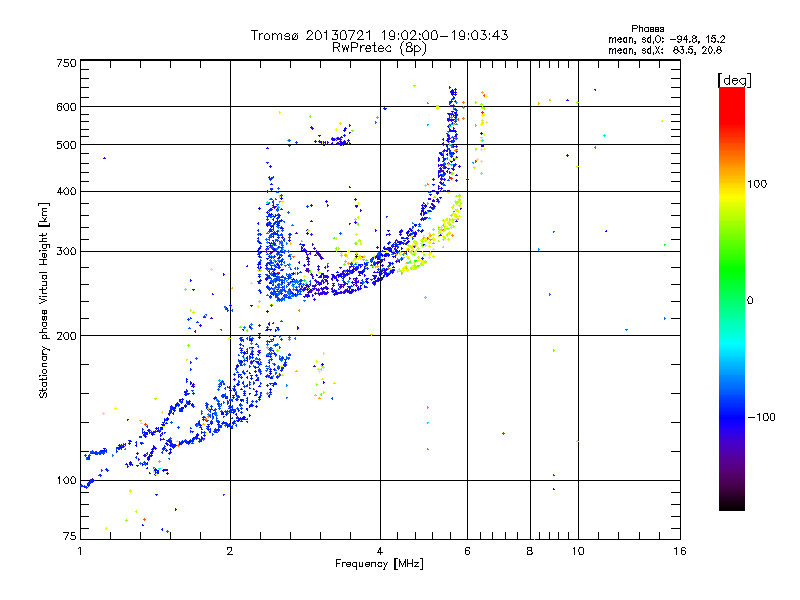Click the 'mean, sd,X: 83.5, 20.8' text
The width and height of the screenshot is (800, 600).
pos(665,50)
